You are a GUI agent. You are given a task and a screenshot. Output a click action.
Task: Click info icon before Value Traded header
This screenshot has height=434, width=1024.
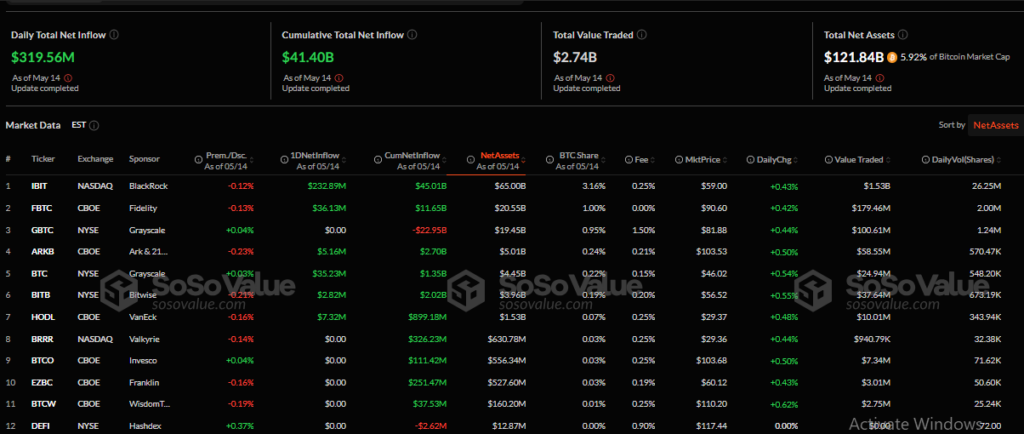[829, 160]
